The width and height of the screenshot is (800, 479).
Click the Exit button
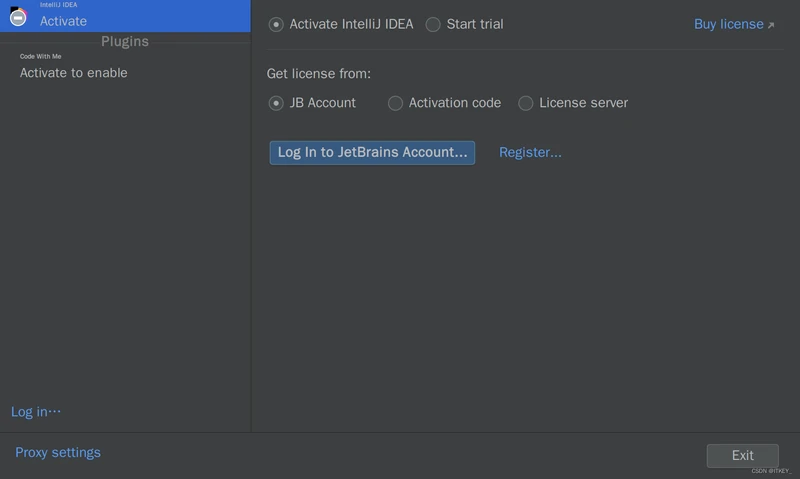(x=742, y=455)
